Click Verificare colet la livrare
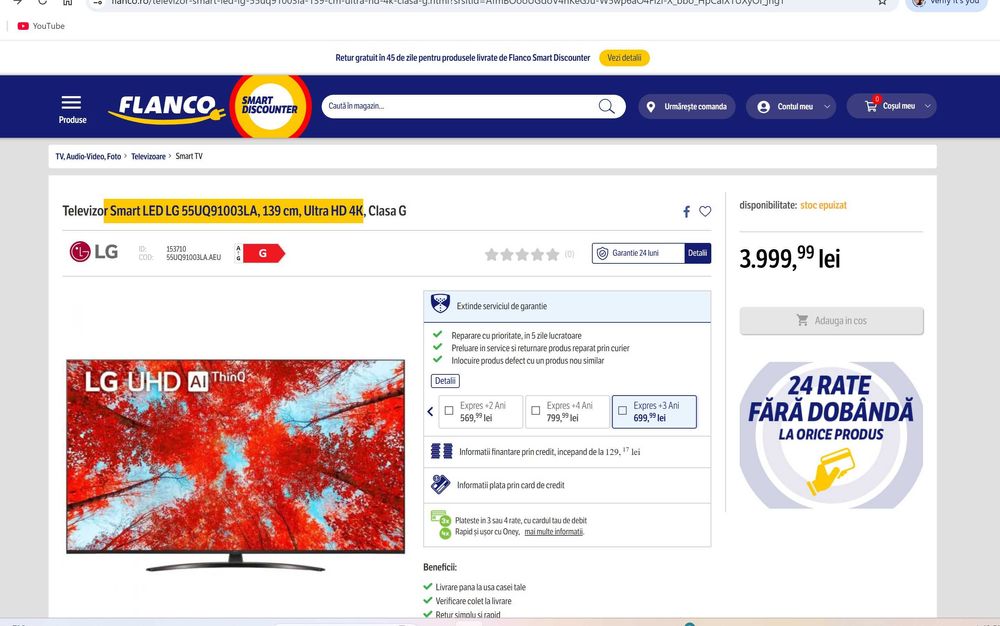Screen dimensions: 1000x626 pyautogui.click(x=473, y=601)
